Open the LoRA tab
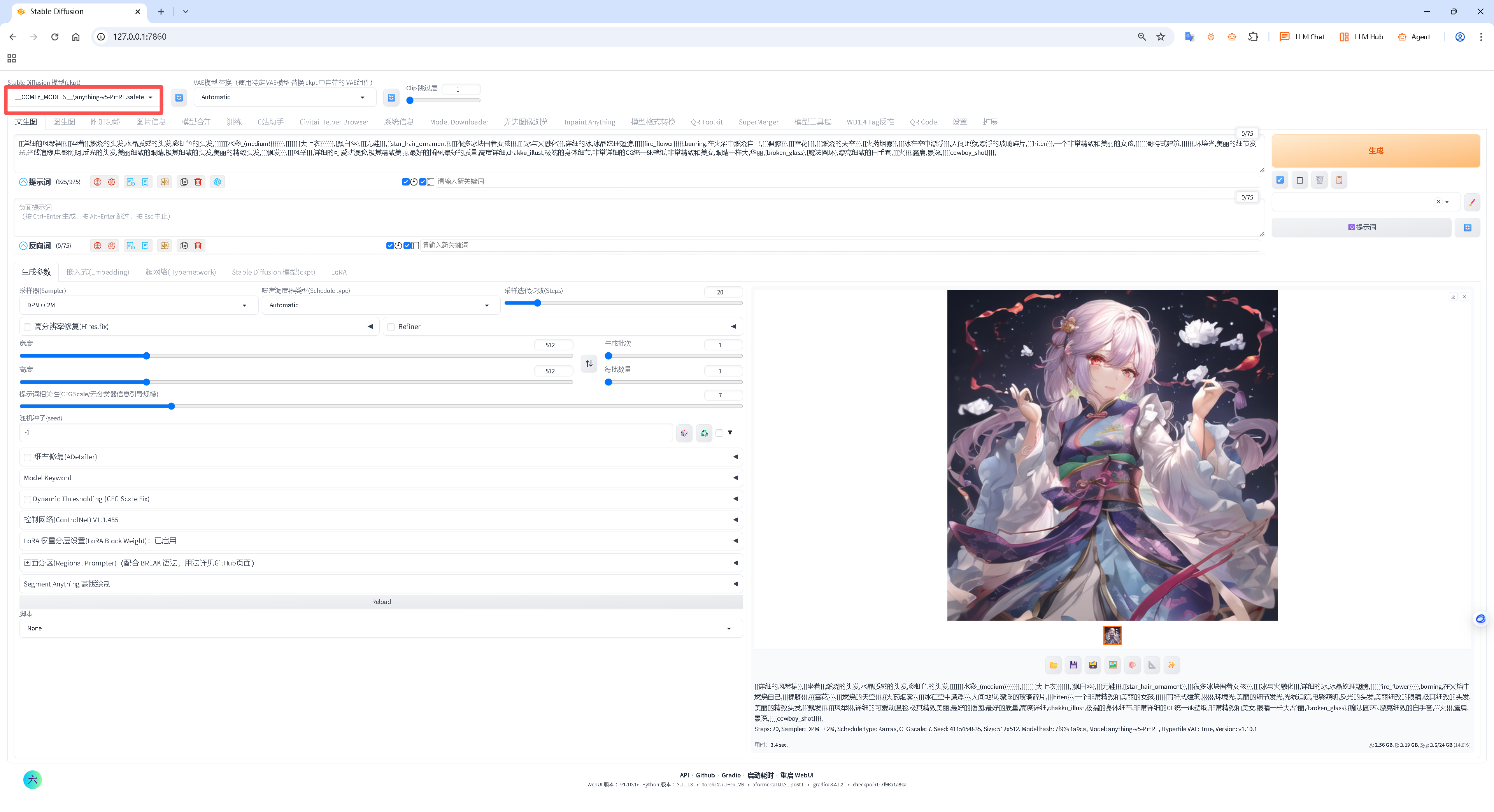Screen dimensions: 1494x812 (x=339, y=272)
